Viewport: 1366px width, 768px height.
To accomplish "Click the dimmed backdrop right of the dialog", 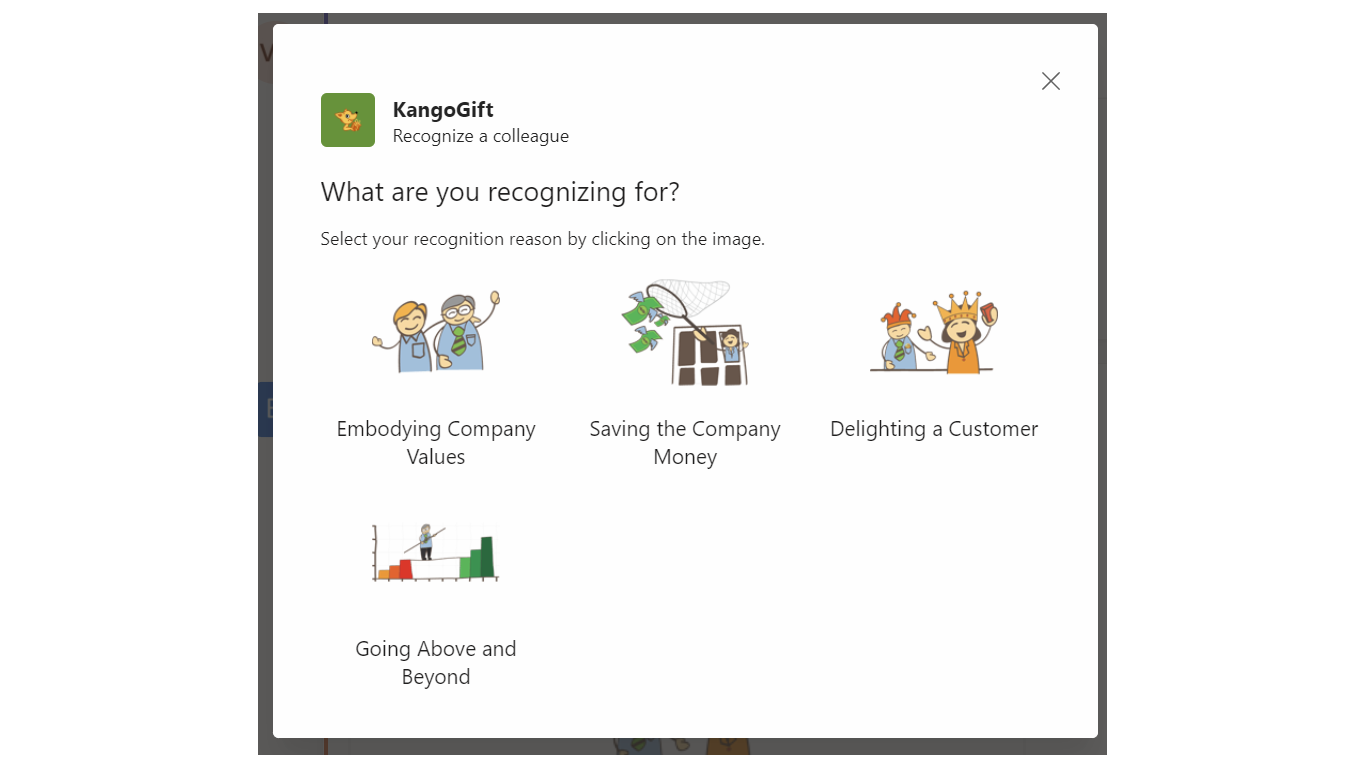I will pyautogui.click(x=1102, y=400).
